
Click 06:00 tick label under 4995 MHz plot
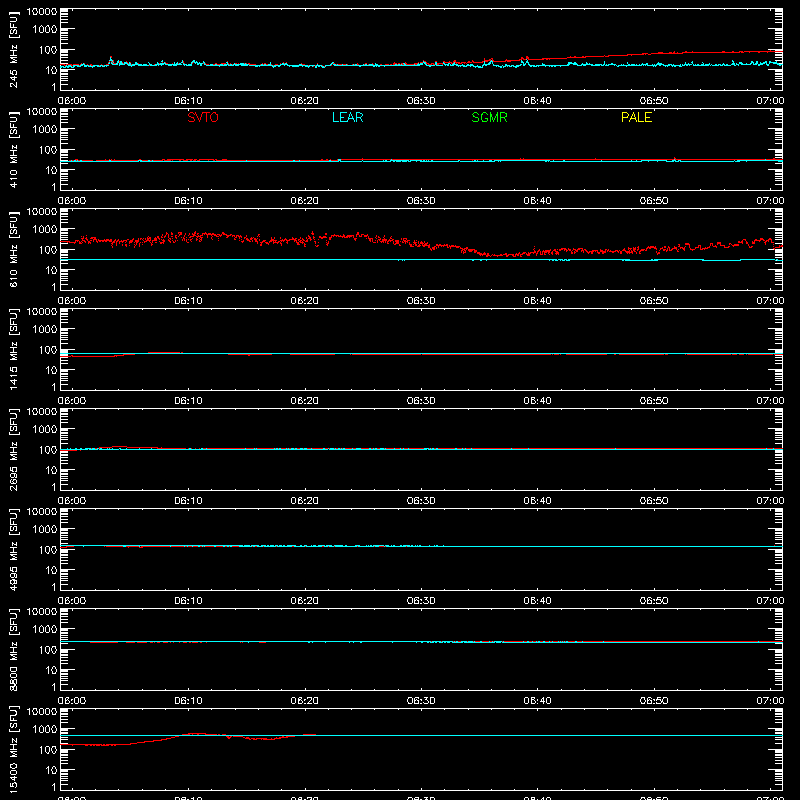(x=72, y=601)
